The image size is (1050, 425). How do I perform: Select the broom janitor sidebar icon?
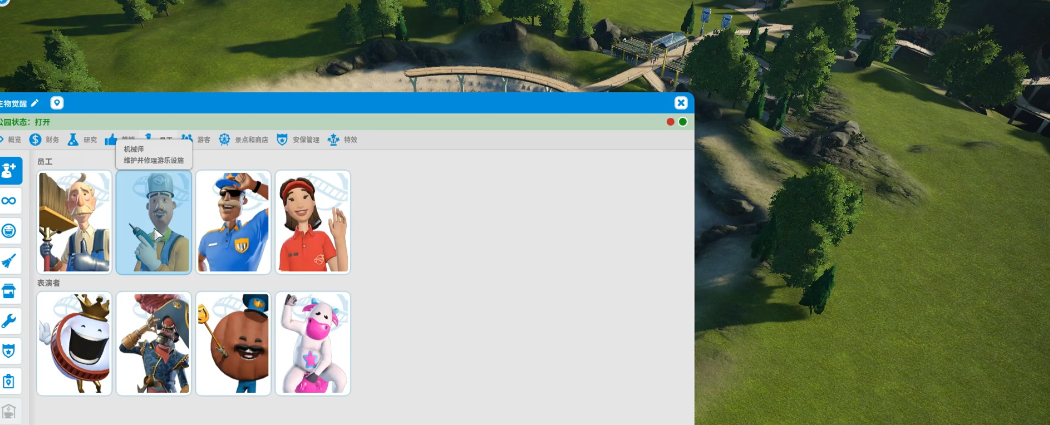(9, 261)
